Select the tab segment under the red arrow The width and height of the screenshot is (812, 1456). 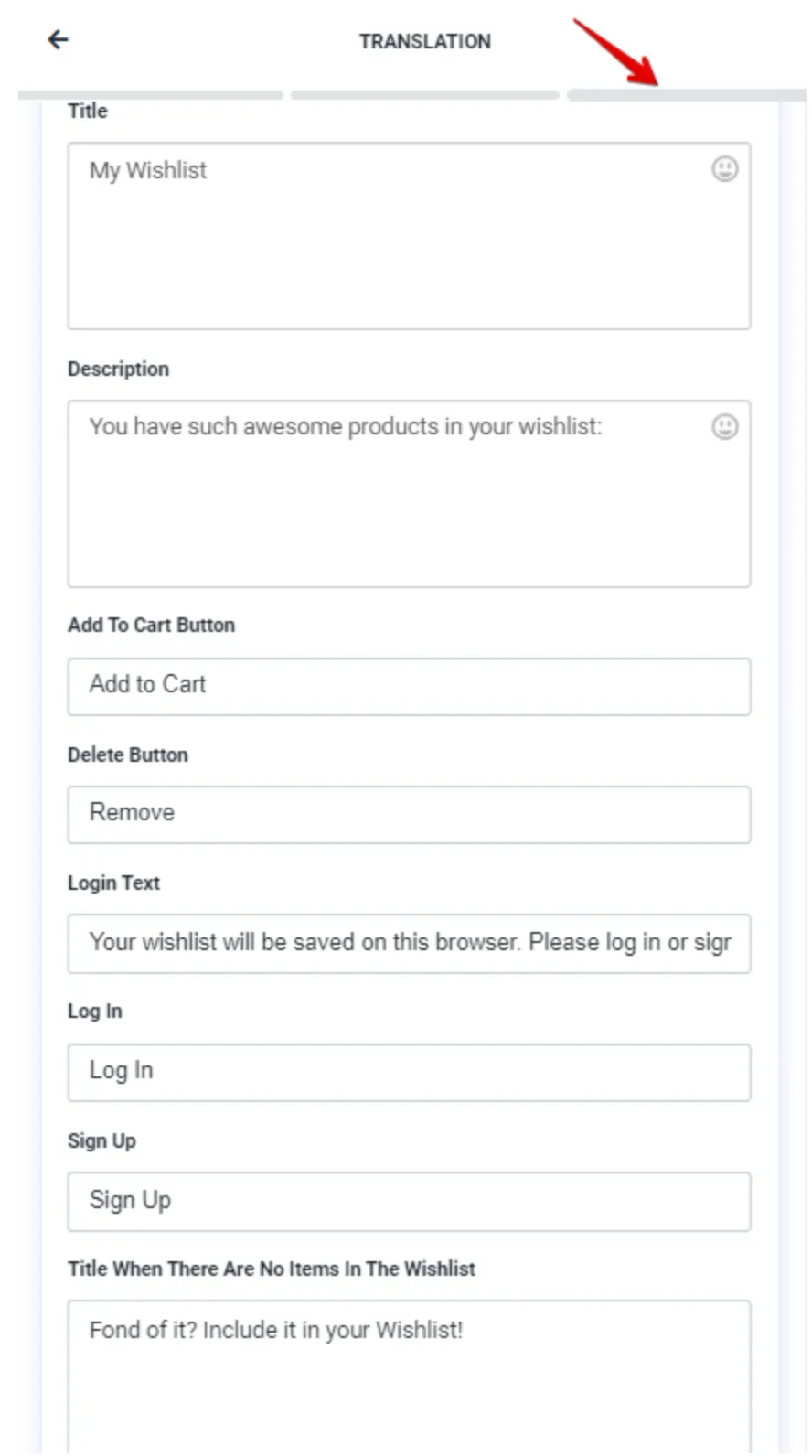(686, 95)
